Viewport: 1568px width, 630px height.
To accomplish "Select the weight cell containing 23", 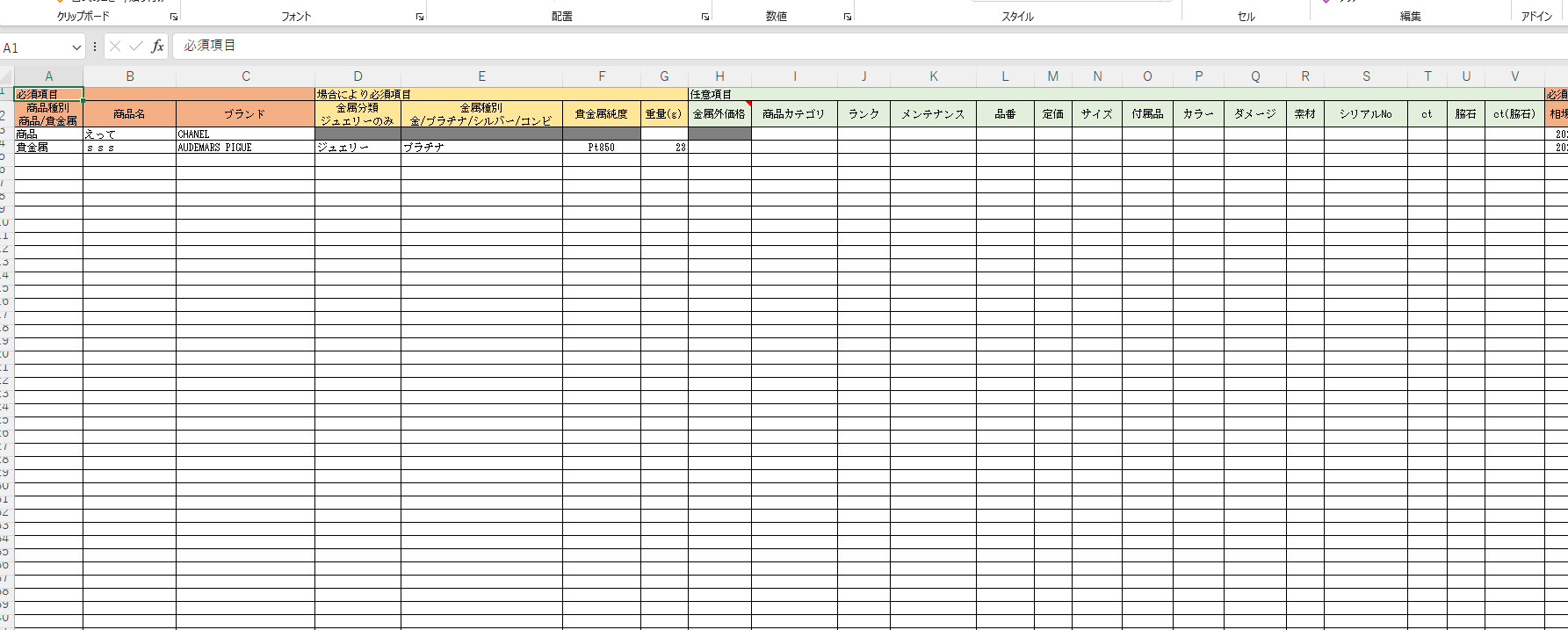I will click(664, 147).
